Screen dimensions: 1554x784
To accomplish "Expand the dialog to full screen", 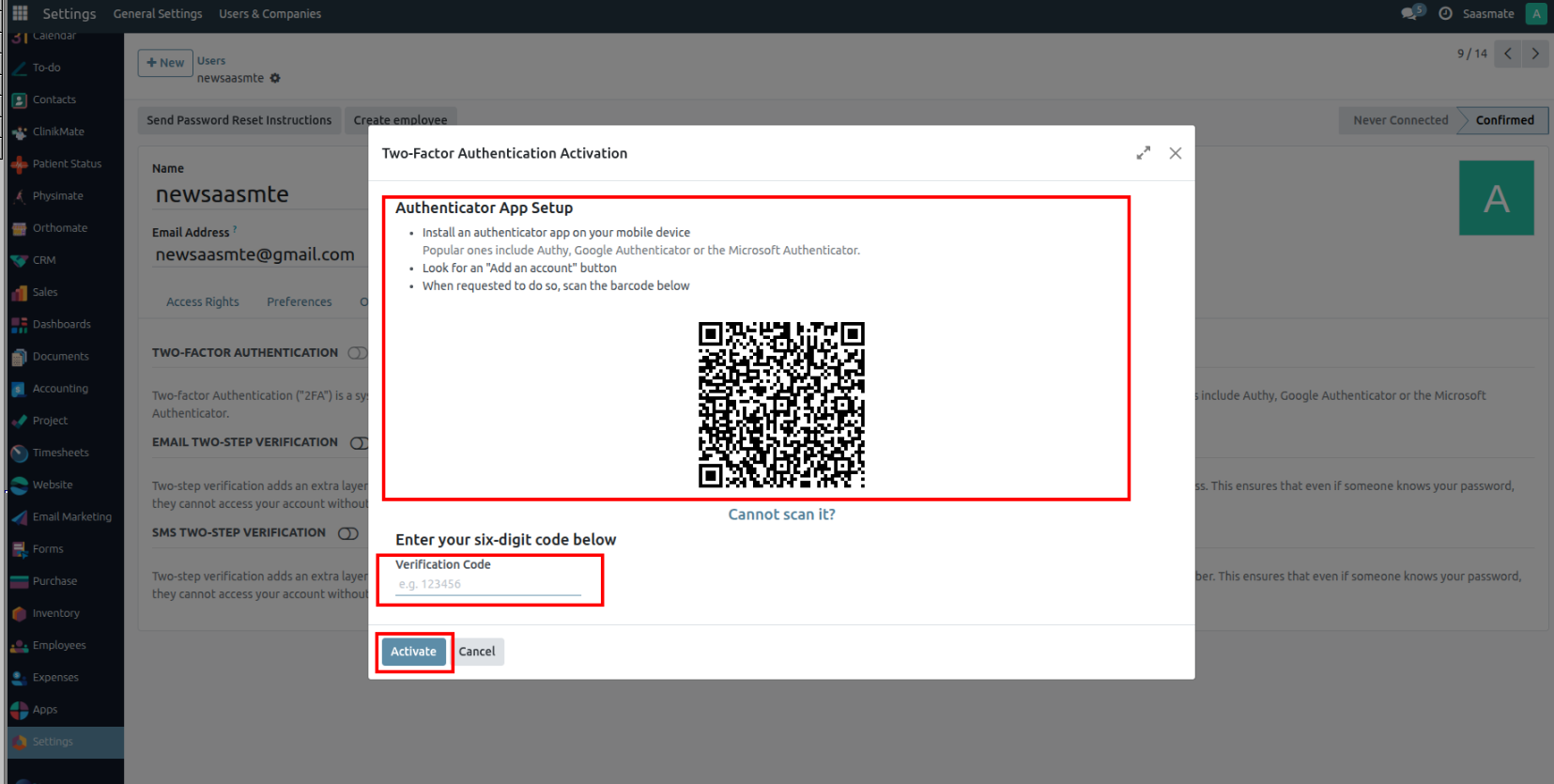I will pos(1143,153).
